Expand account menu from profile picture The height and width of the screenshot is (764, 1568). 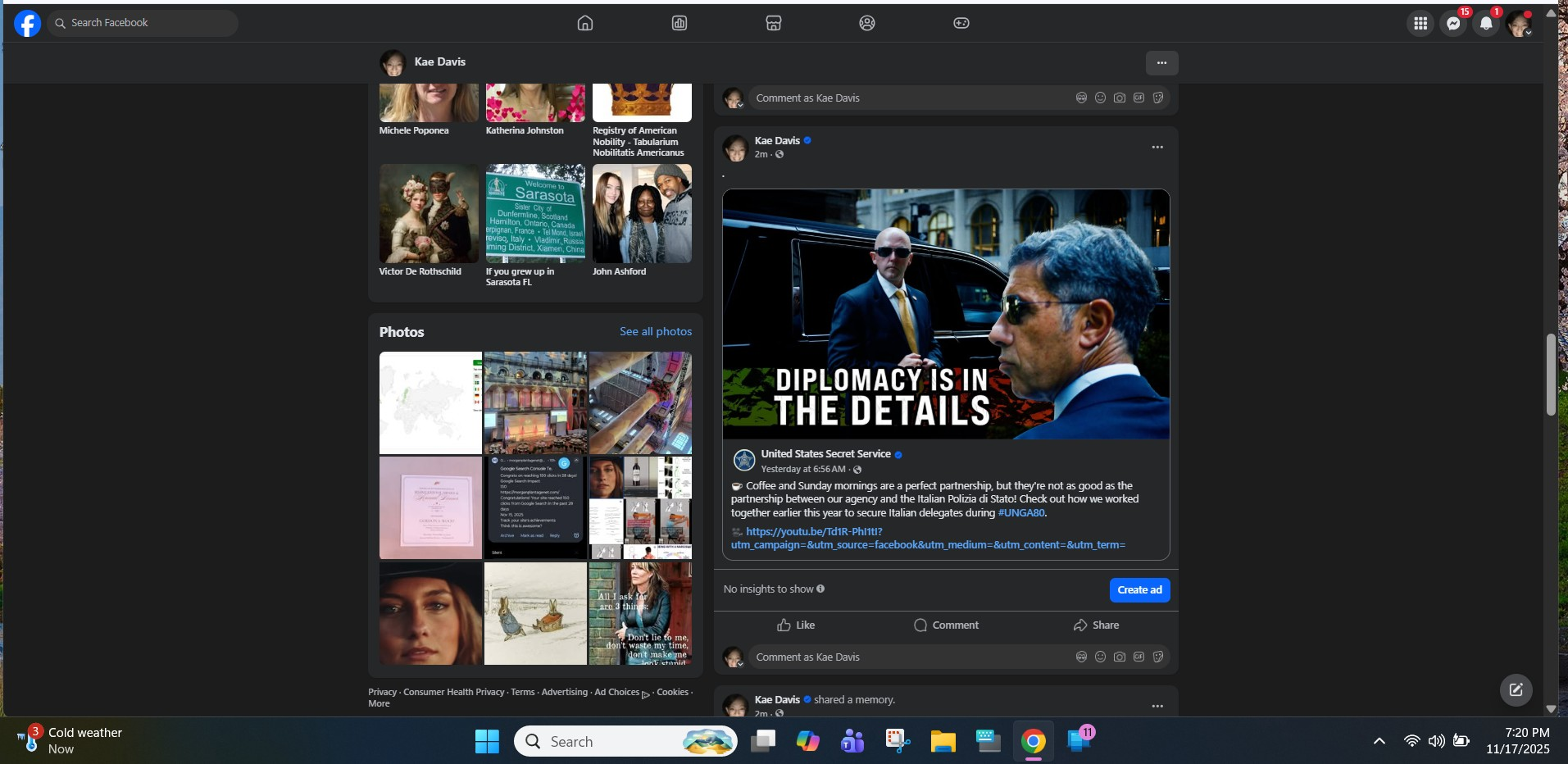(x=1519, y=24)
